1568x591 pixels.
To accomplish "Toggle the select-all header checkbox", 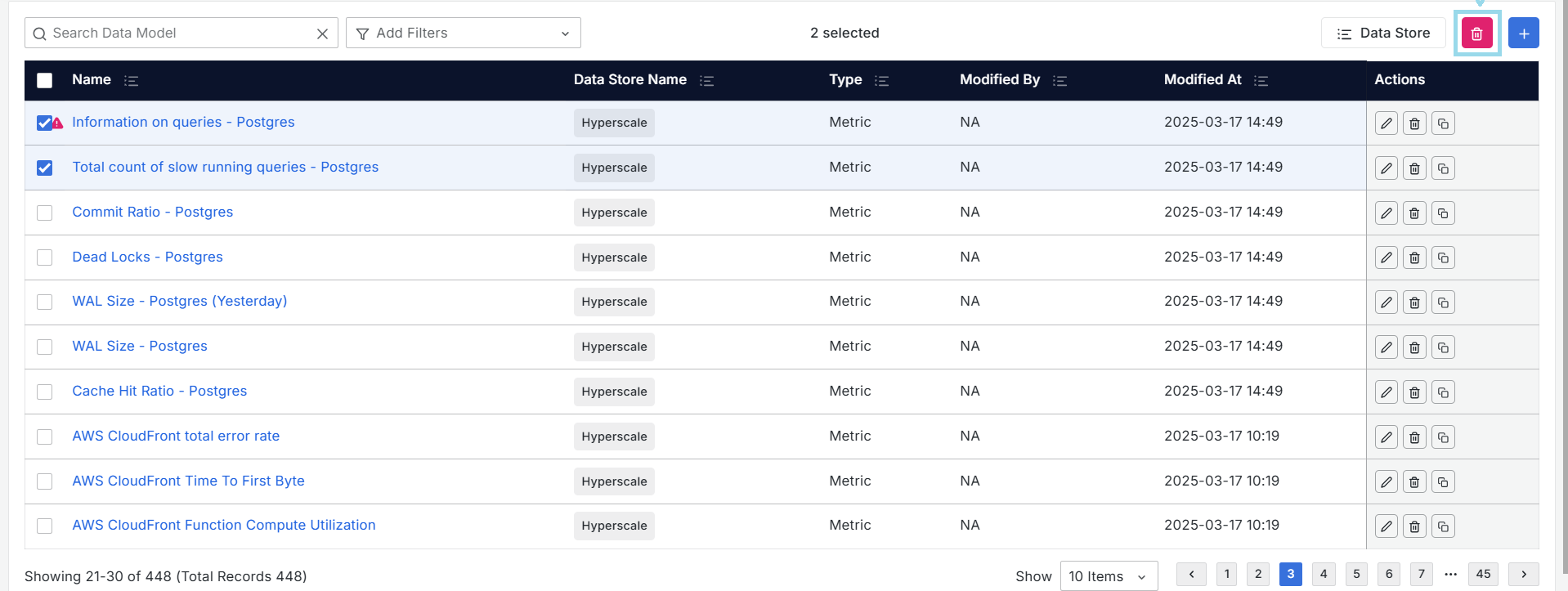I will pyautogui.click(x=45, y=80).
